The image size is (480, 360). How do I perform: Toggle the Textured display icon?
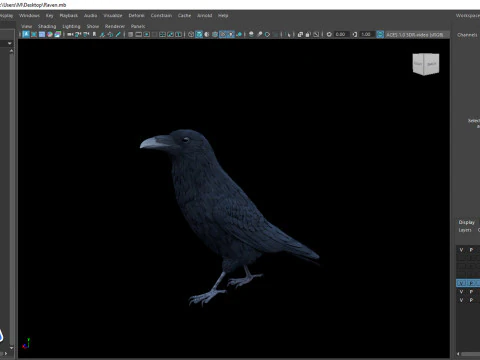click(223, 34)
